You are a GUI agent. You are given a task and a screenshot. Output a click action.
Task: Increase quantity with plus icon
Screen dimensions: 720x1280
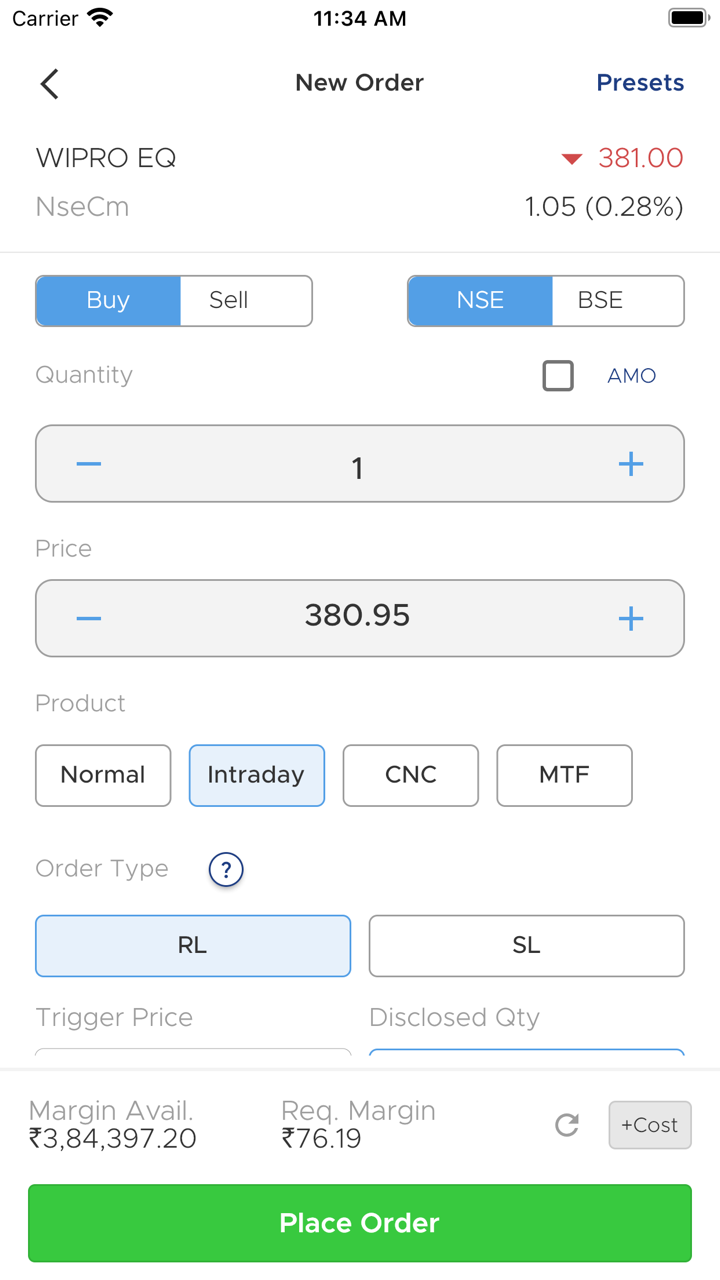(631, 464)
